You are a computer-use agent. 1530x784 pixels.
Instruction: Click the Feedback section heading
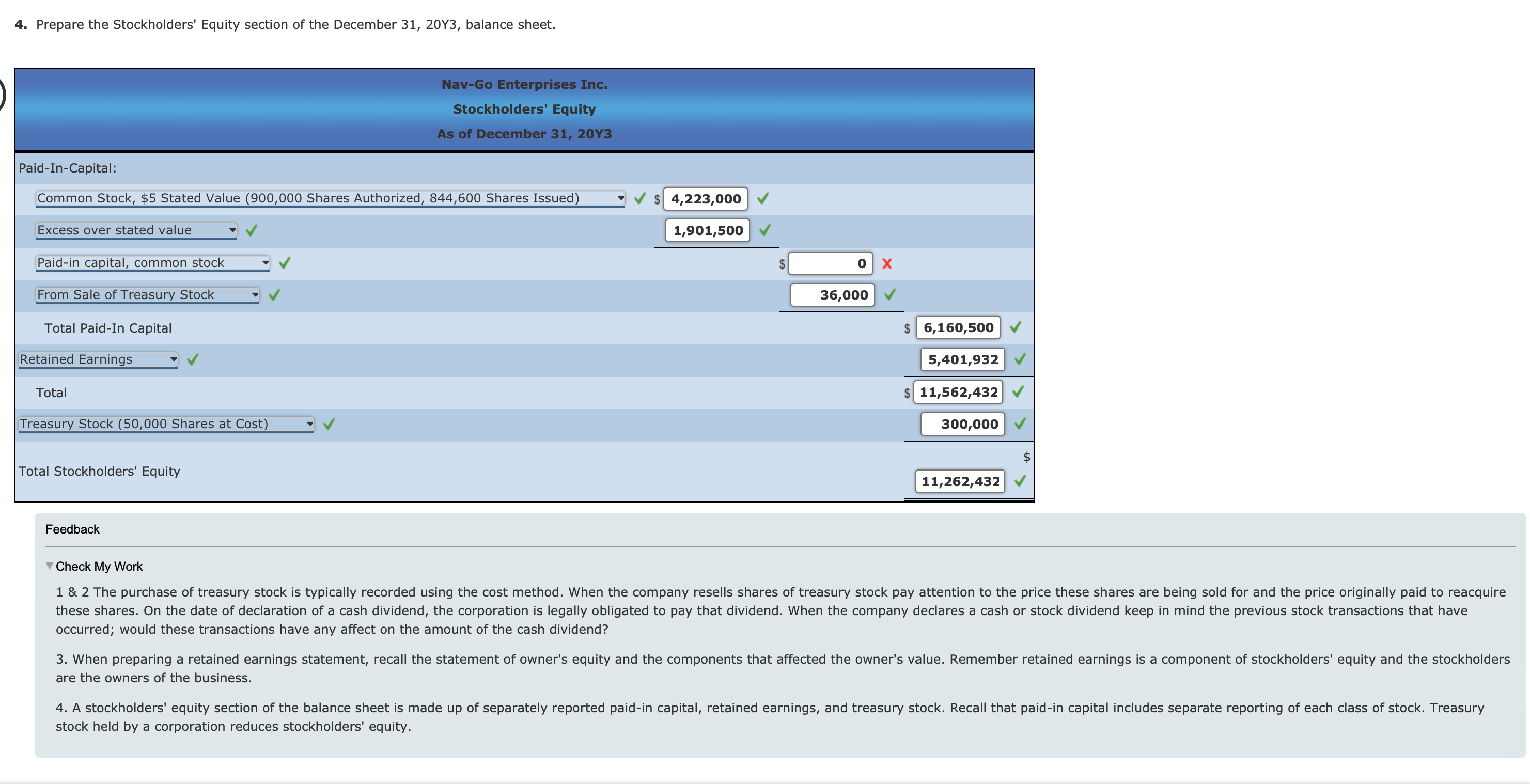[72, 529]
